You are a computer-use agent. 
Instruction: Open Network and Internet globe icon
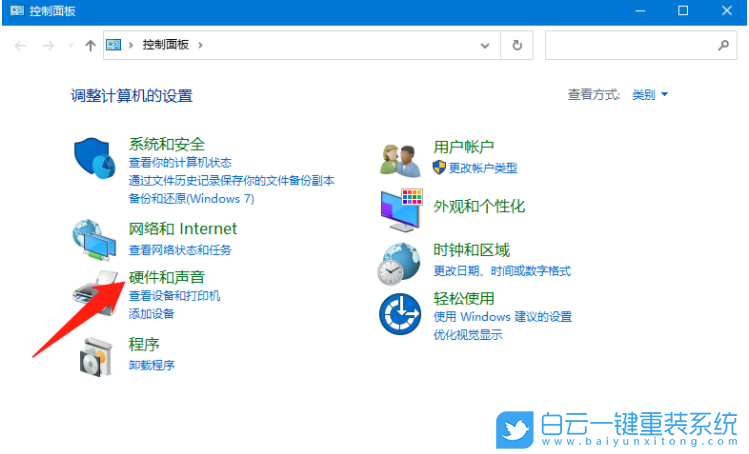click(x=94, y=240)
